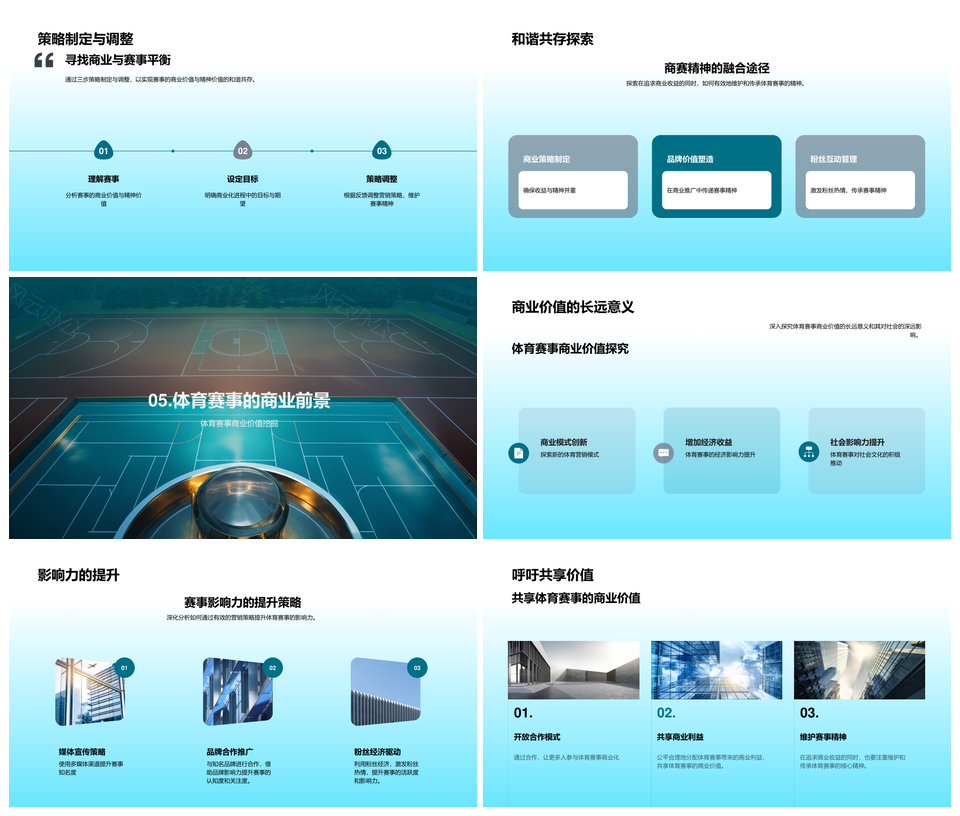Click the 05.体育赛事的商业前景 section title

239,401
